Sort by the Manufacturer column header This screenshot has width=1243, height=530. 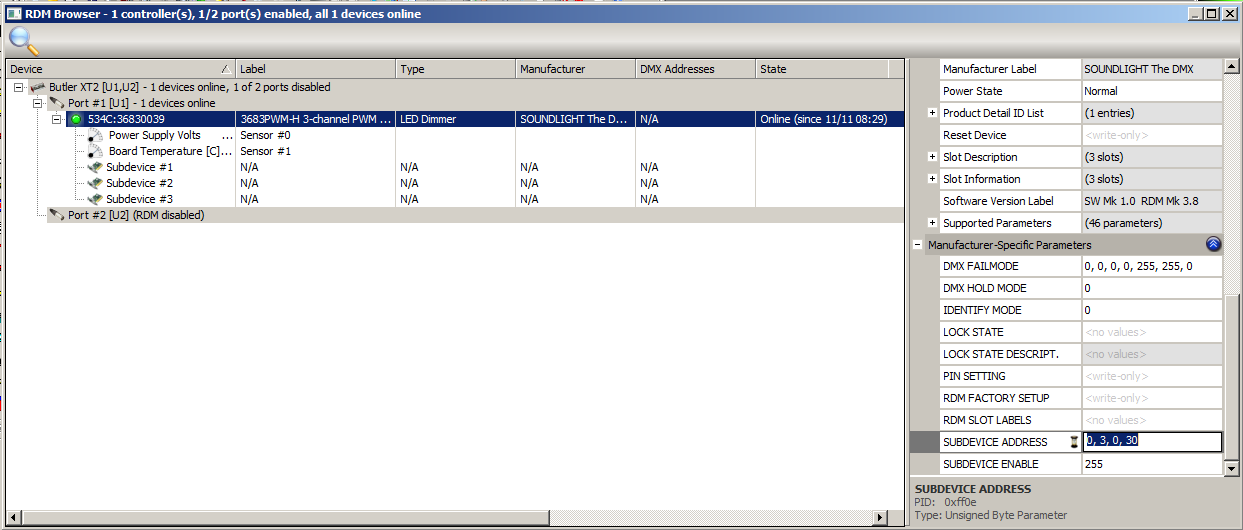tap(575, 69)
